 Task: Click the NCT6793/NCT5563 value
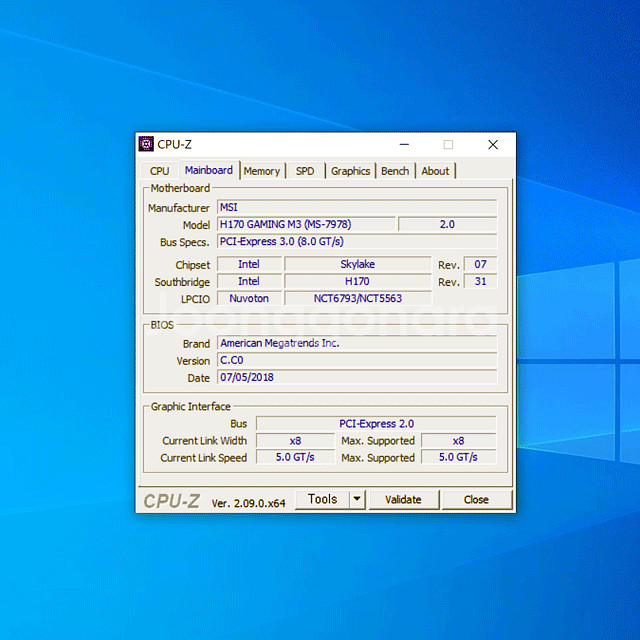[358, 298]
